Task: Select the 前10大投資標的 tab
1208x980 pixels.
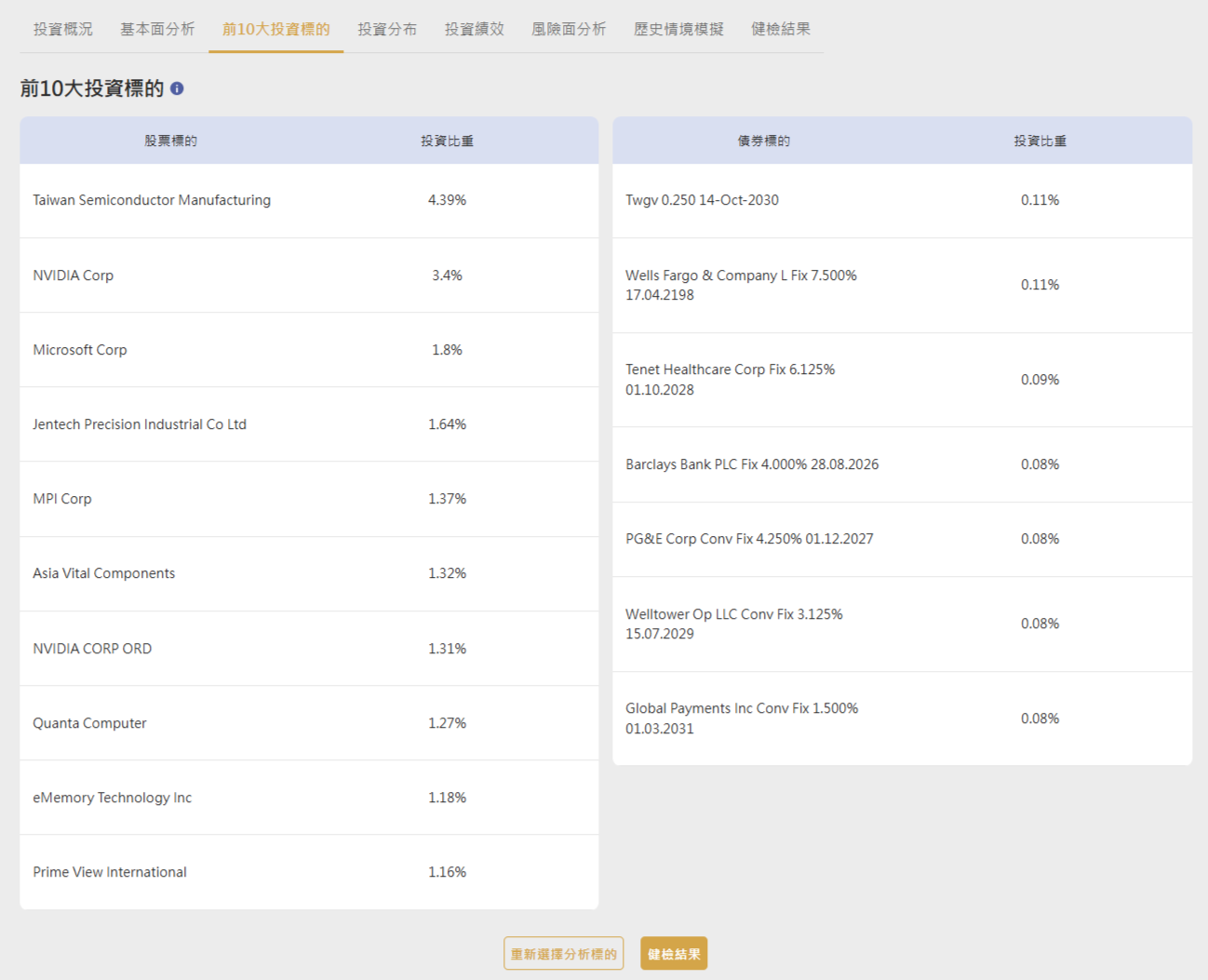Action: coord(275,29)
